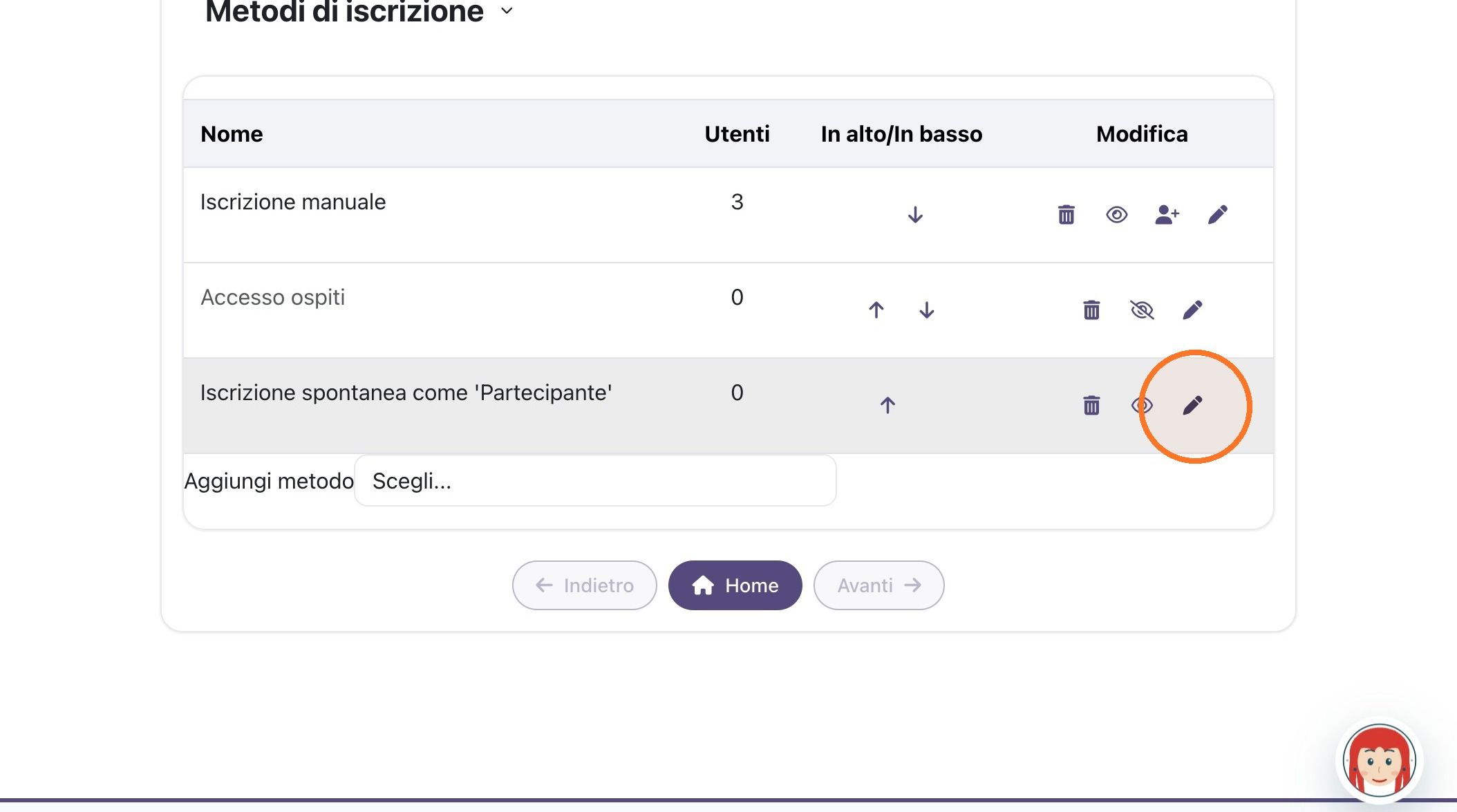Expand the Metodi di iscrizione heading menu
This screenshot has width=1457, height=812.
click(507, 11)
